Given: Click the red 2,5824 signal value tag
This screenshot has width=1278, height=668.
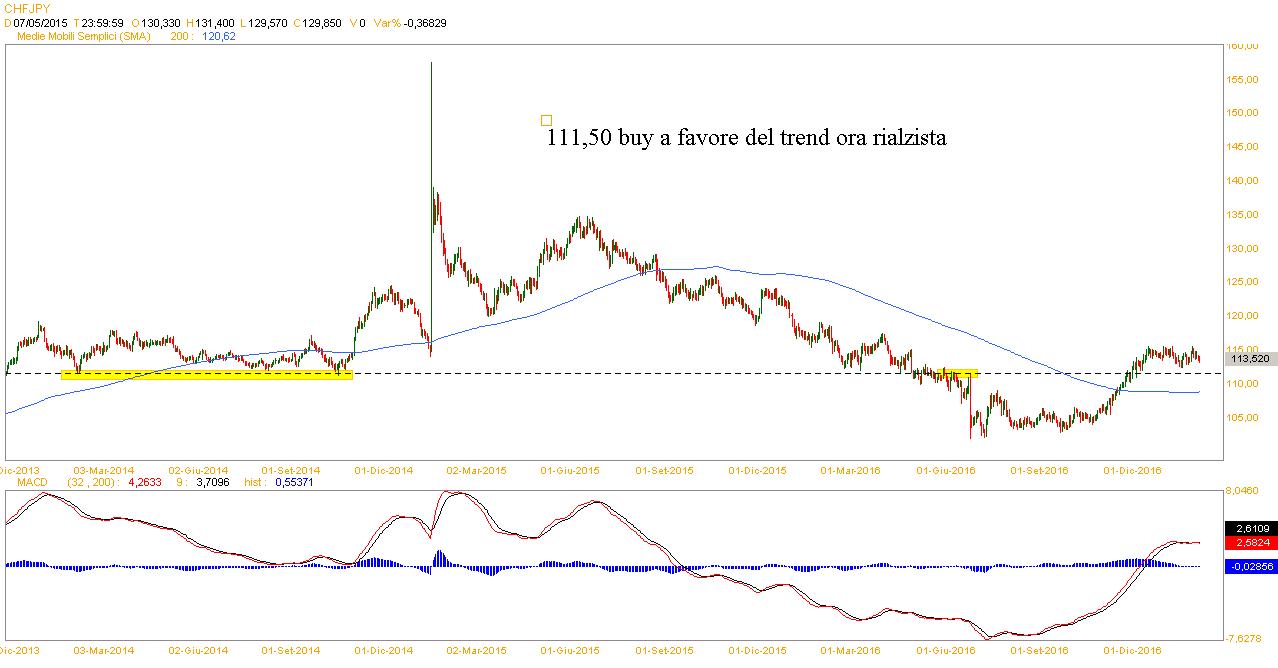Looking at the screenshot, I should [1250, 542].
